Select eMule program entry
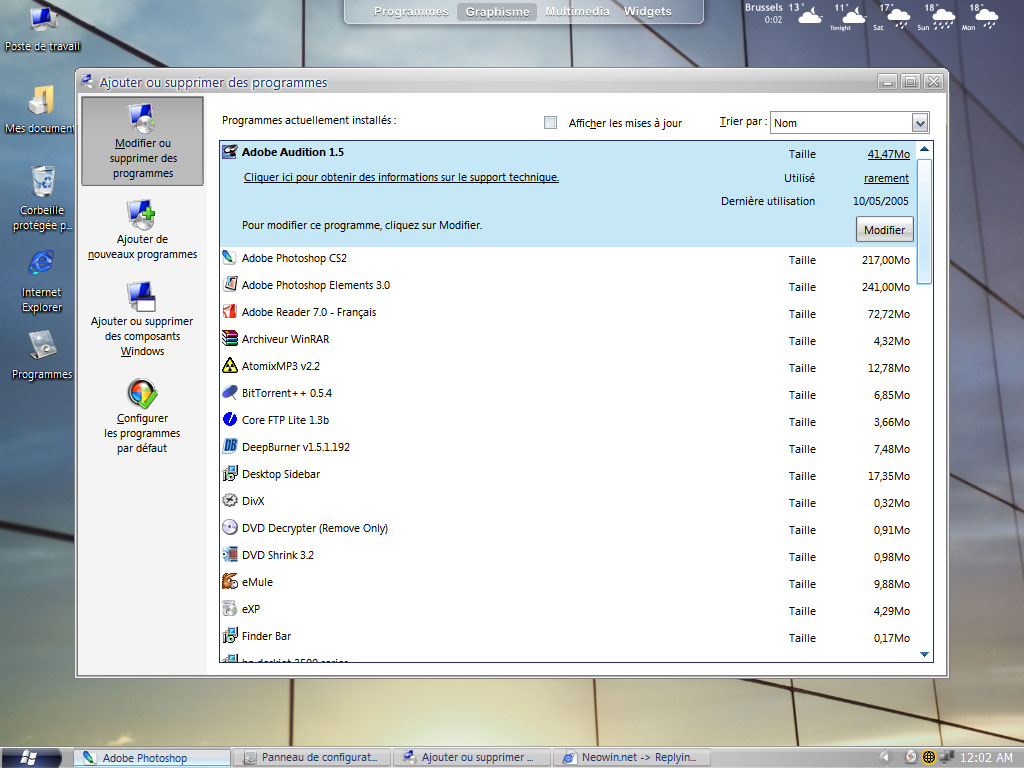1024x768 pixels. [257, 583]
